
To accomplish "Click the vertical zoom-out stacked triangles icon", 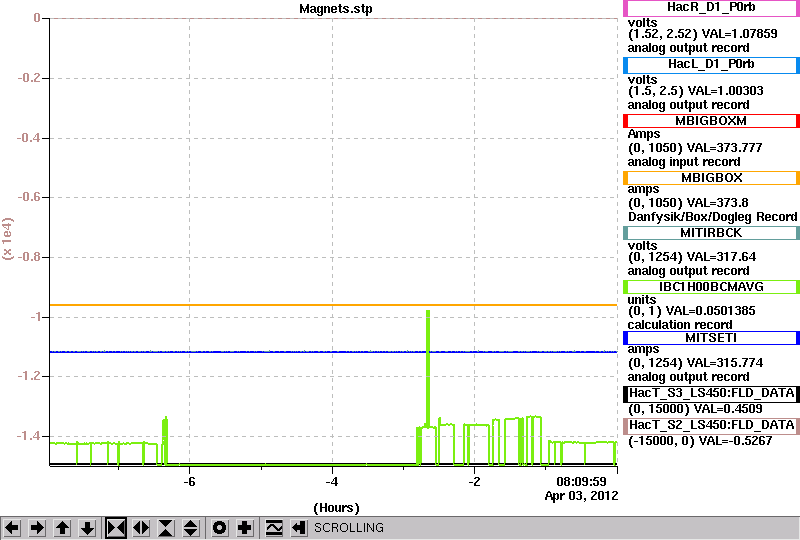I will [x=191, y=528].
